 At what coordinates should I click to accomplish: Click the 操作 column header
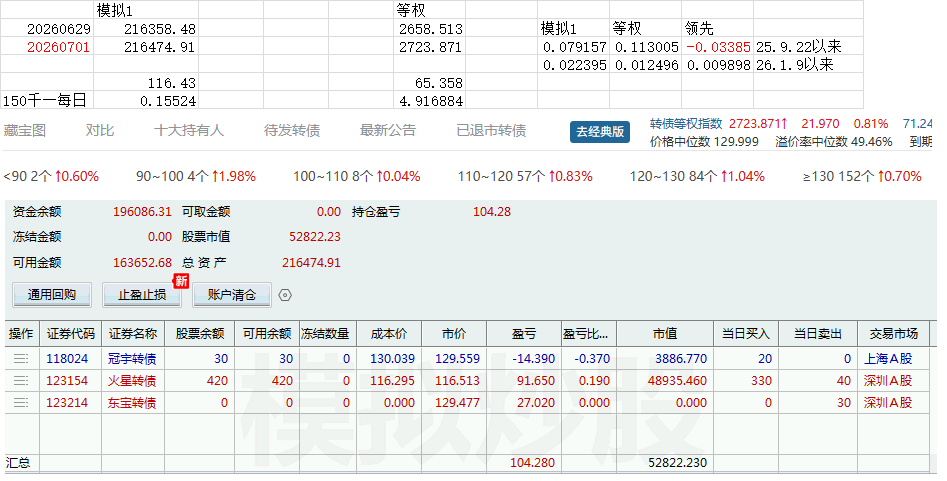tap(22, 334)
